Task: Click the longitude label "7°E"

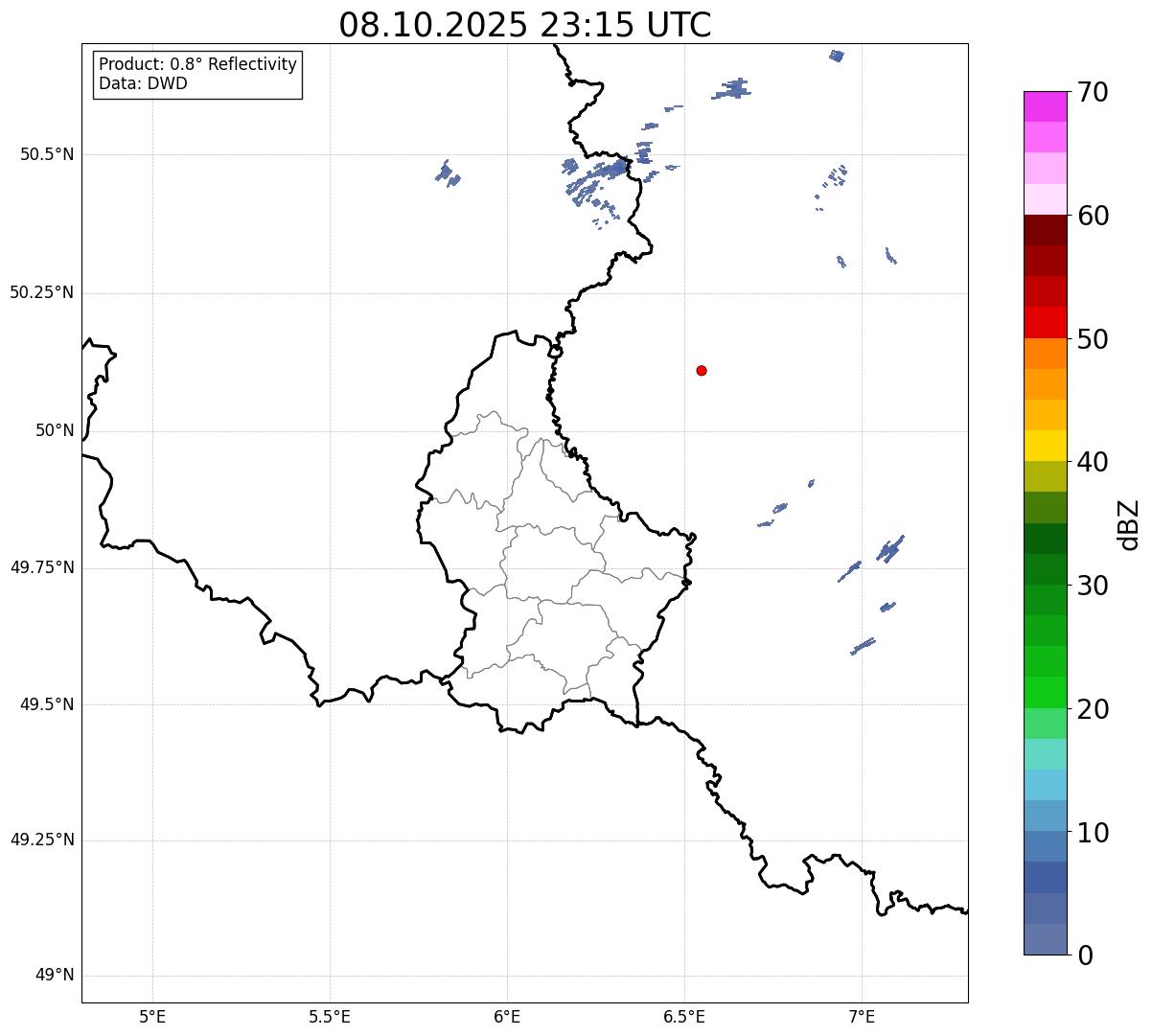Action: tap(862, 1016)
